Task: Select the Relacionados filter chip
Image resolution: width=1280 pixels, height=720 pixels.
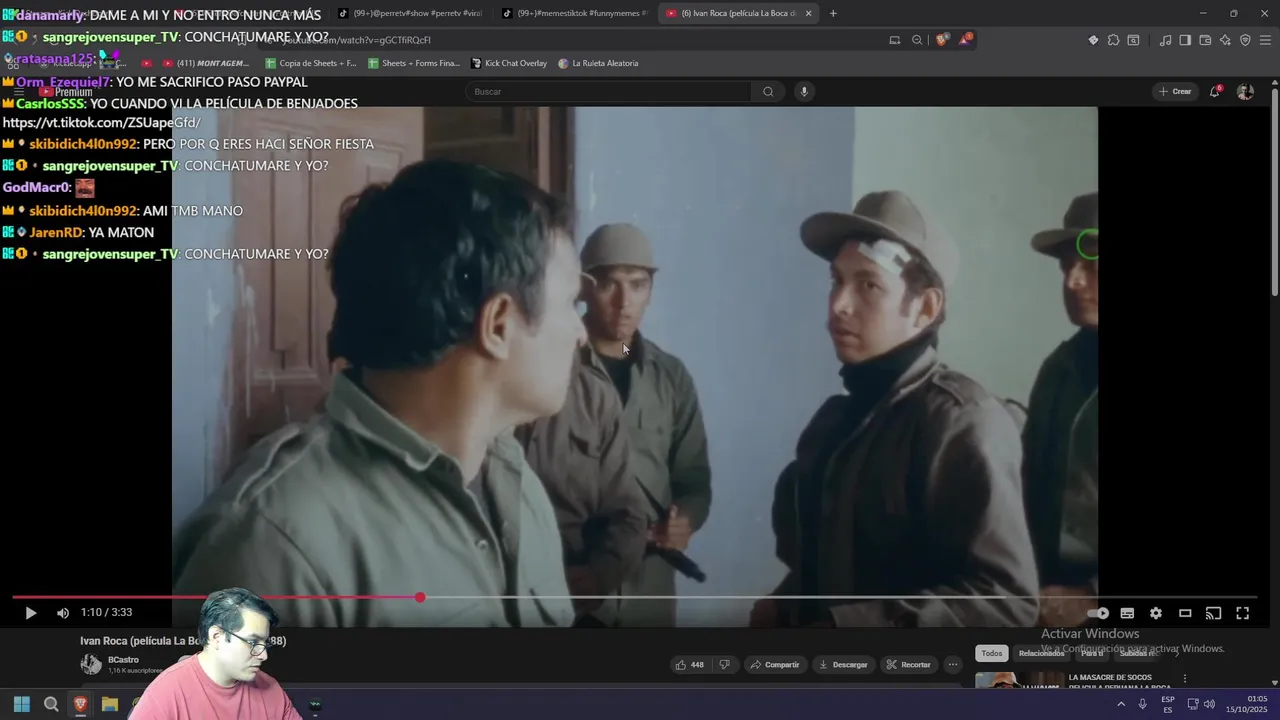Action: [1041, 653]
